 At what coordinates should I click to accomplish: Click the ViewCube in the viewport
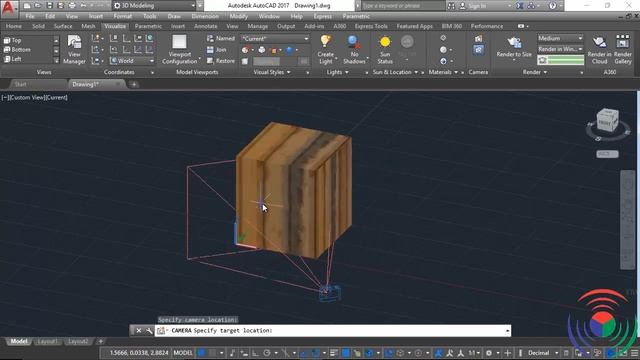tap(607, 120)
